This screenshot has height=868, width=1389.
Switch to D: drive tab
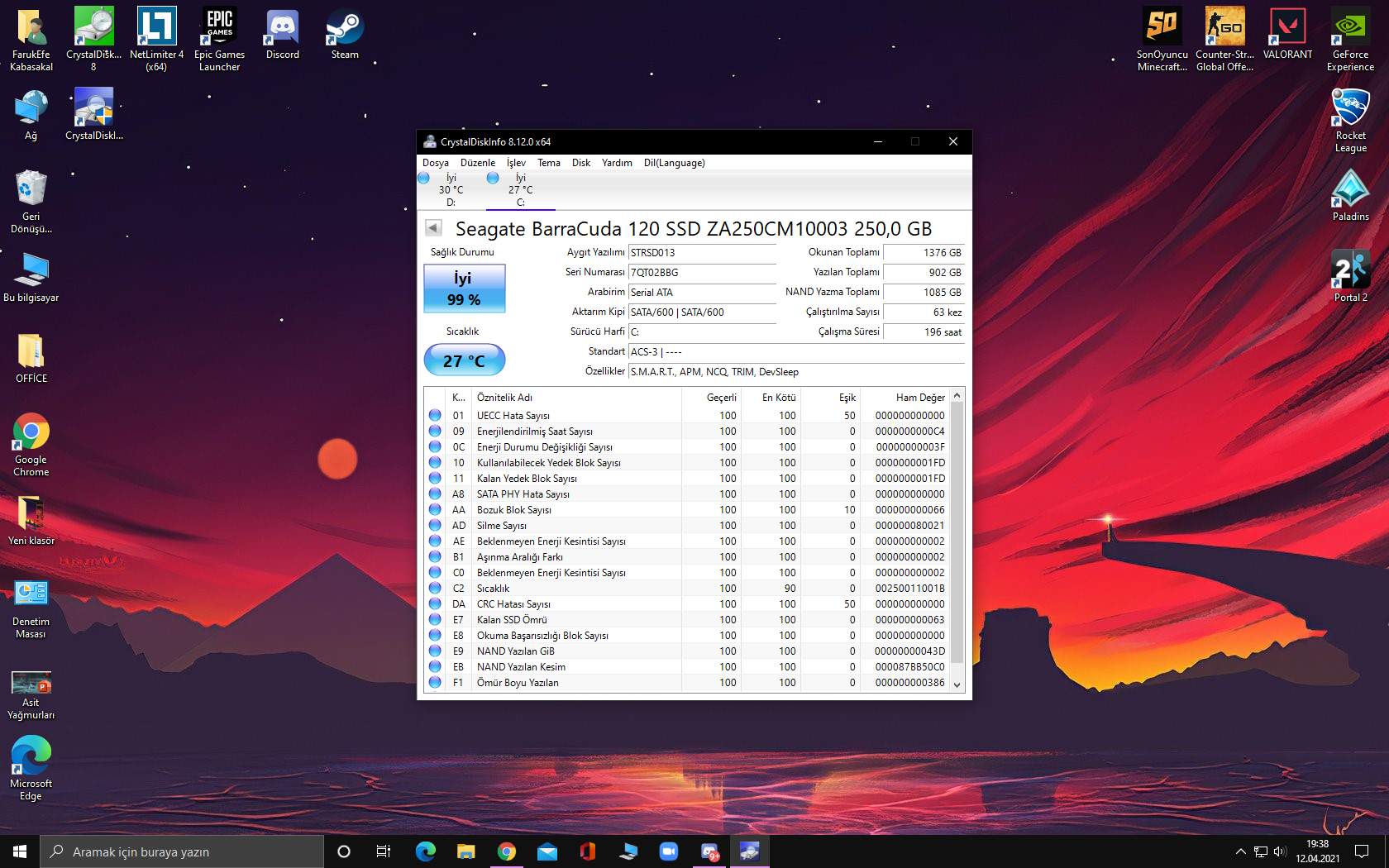pyautogui.click(x=451, y=189)
